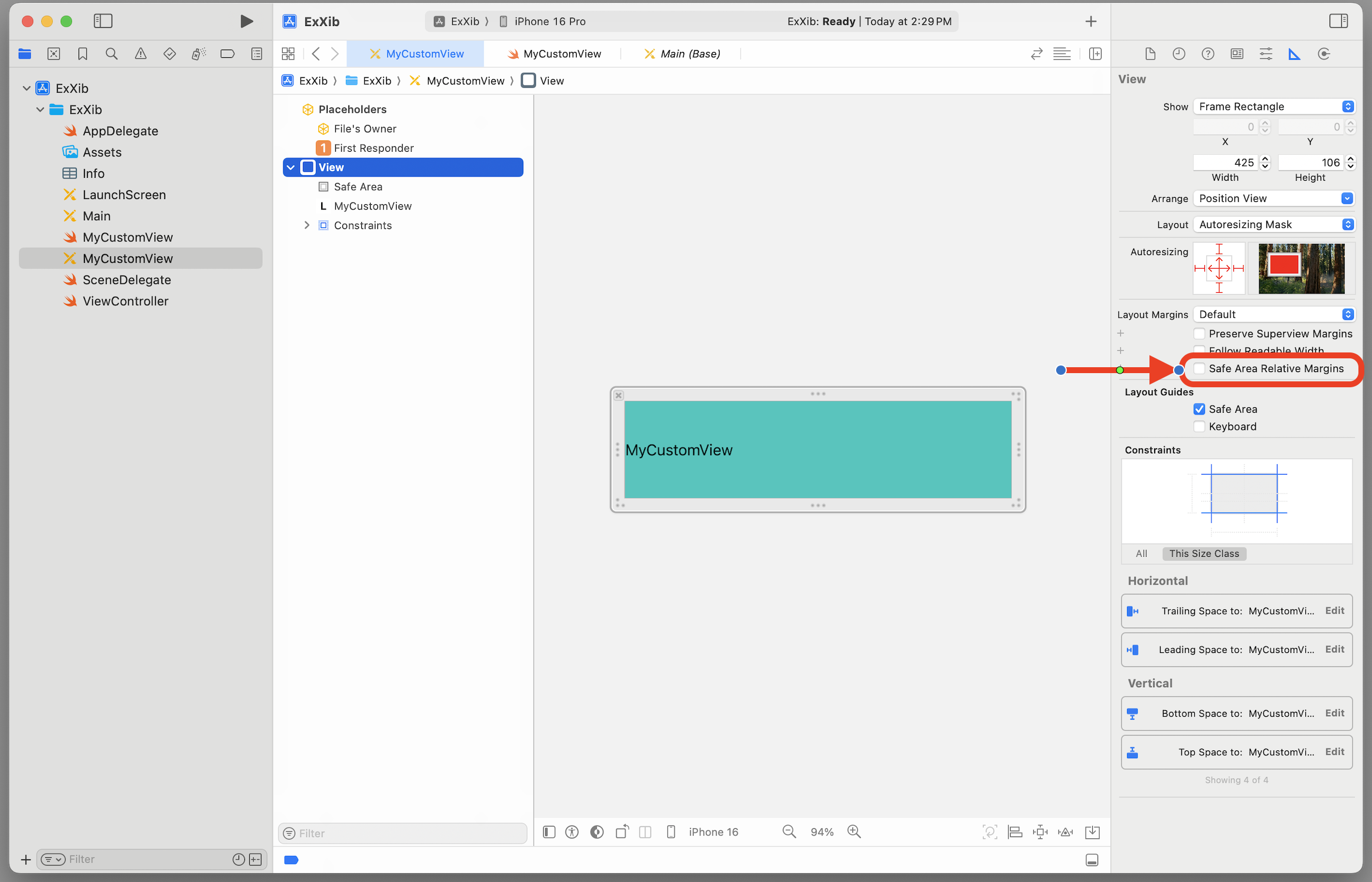Enable Safe Area Relative Margins checkbox
The height and width of the screenshot is (882, 1372).
pos(1199,369)
